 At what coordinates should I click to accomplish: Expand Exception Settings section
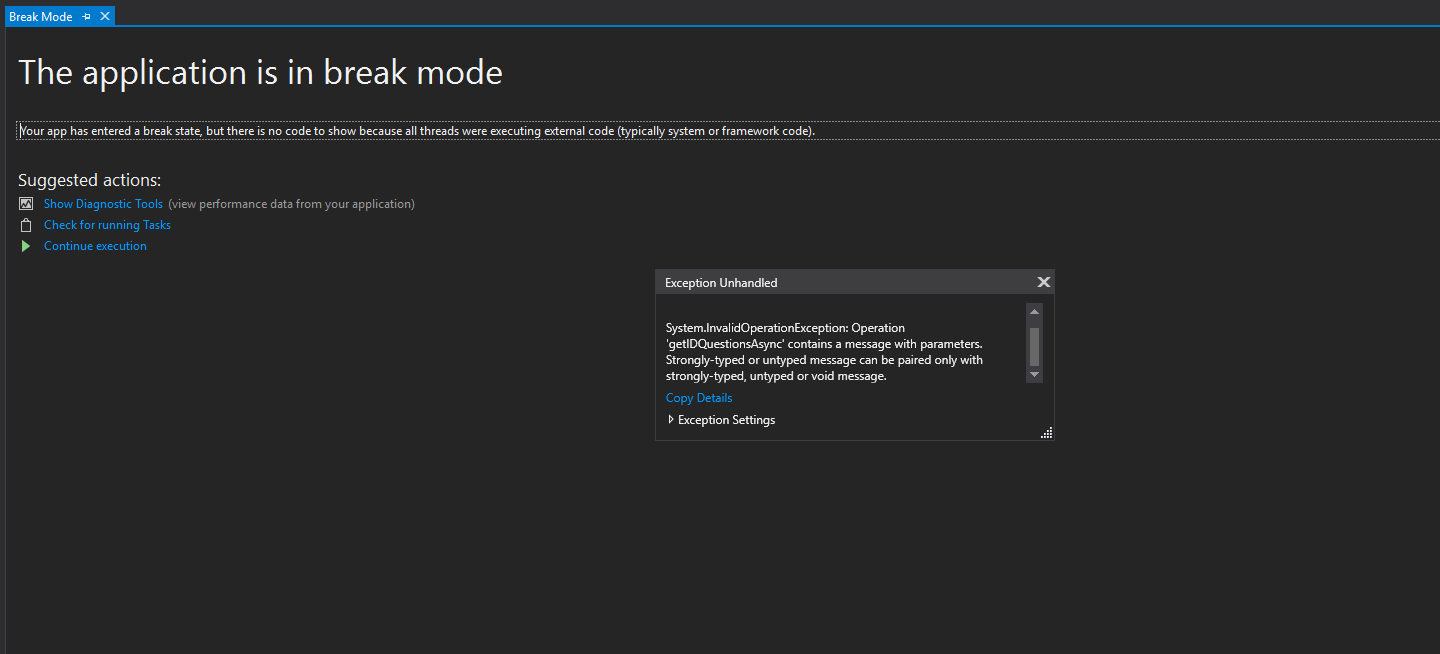[720, 420]
